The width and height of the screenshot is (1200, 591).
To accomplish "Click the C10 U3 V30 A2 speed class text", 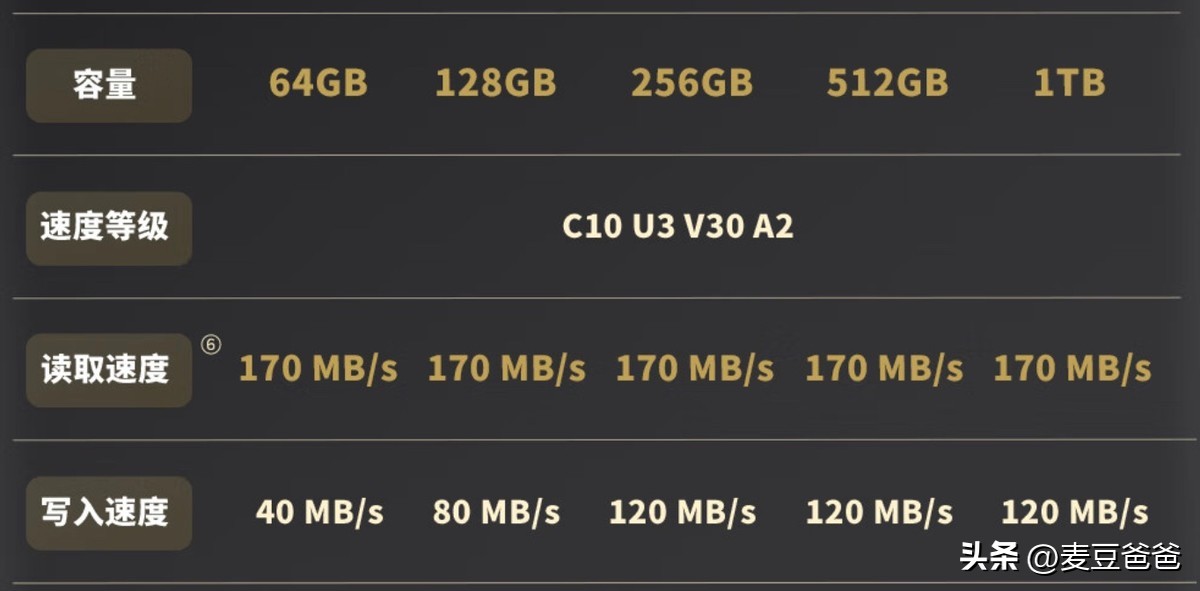I will pyautogui.click(x=678, y=227).
